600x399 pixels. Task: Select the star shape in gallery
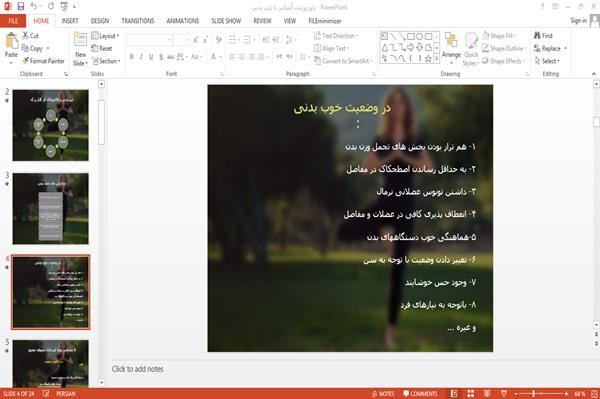(x=429, y=59)
